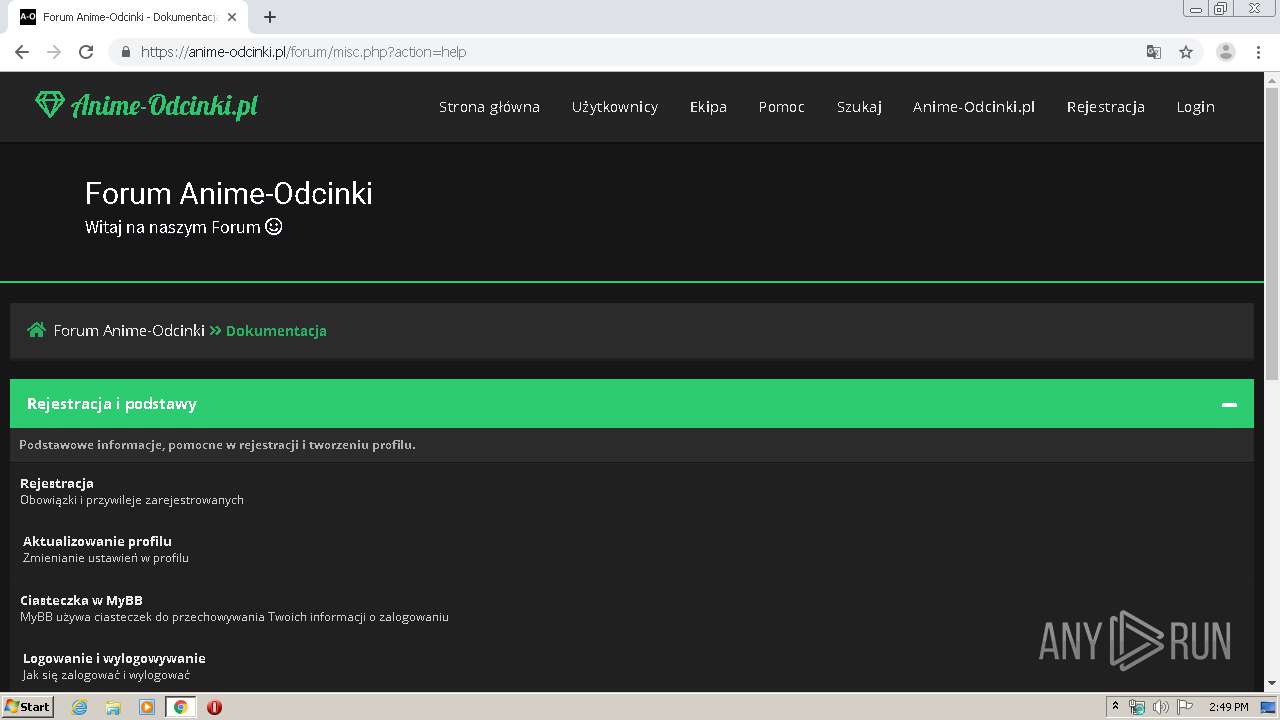Click the red Opera taskbar icon

click(214, 707)
